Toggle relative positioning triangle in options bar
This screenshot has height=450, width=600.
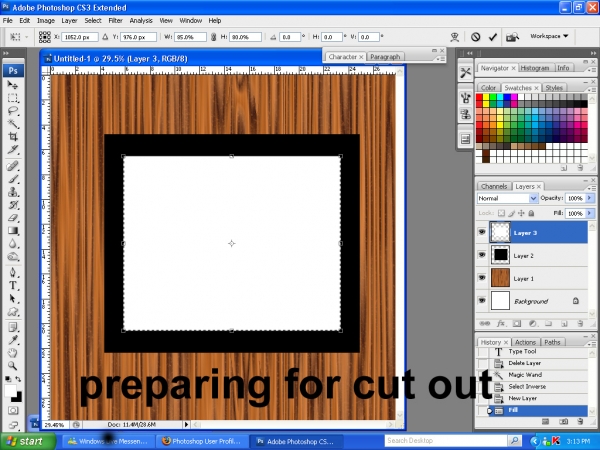click(105, 37)
